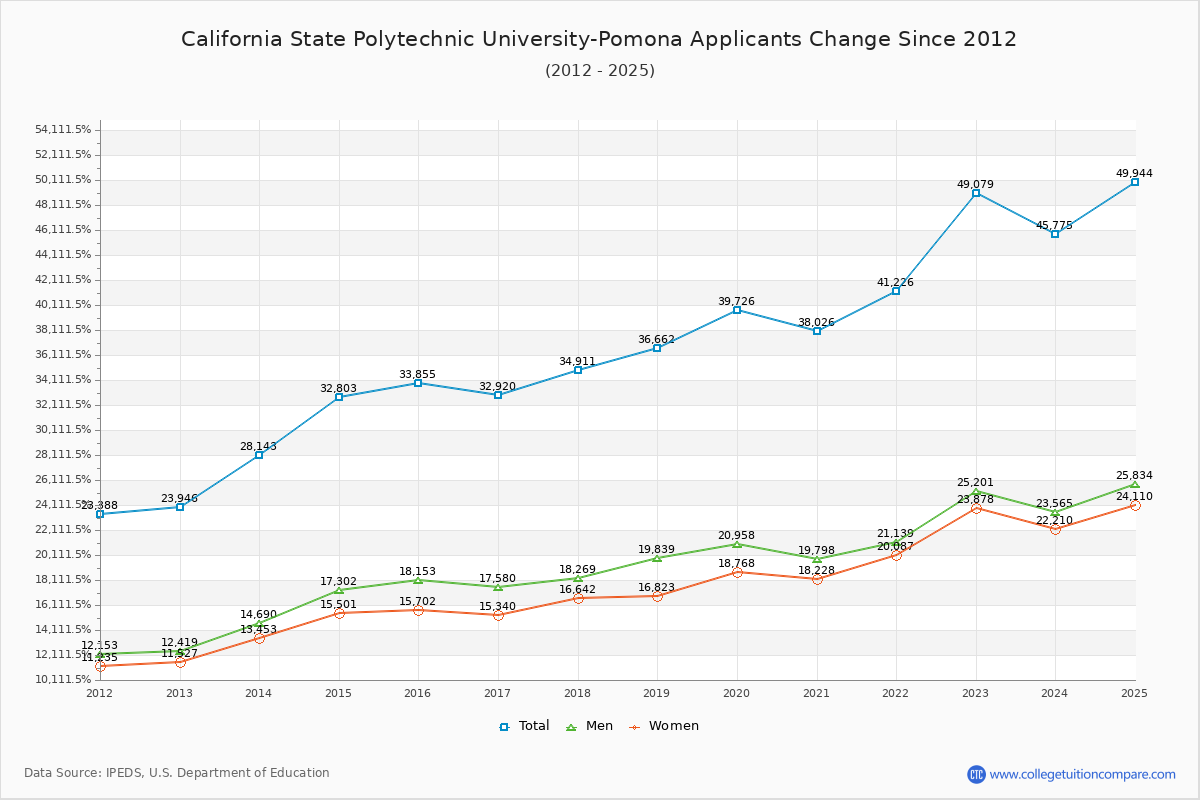Click the Men 2023 triangle marker 25,201
Viewport: 1200px width, 800px height.
[x=976, y=491]
